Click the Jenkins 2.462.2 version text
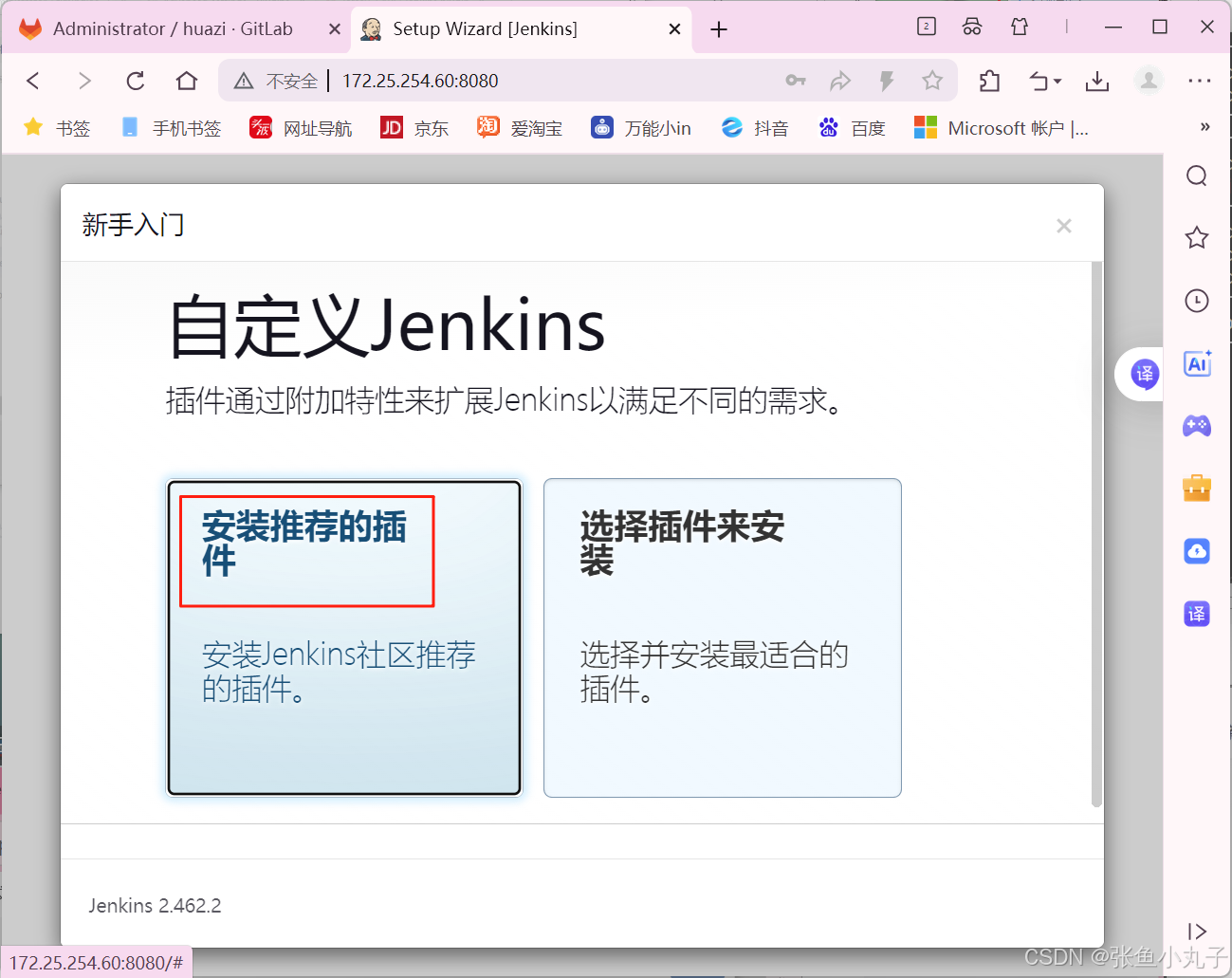Image resolution: width=1232 pixels, height=978 pixels. [155, 906]
